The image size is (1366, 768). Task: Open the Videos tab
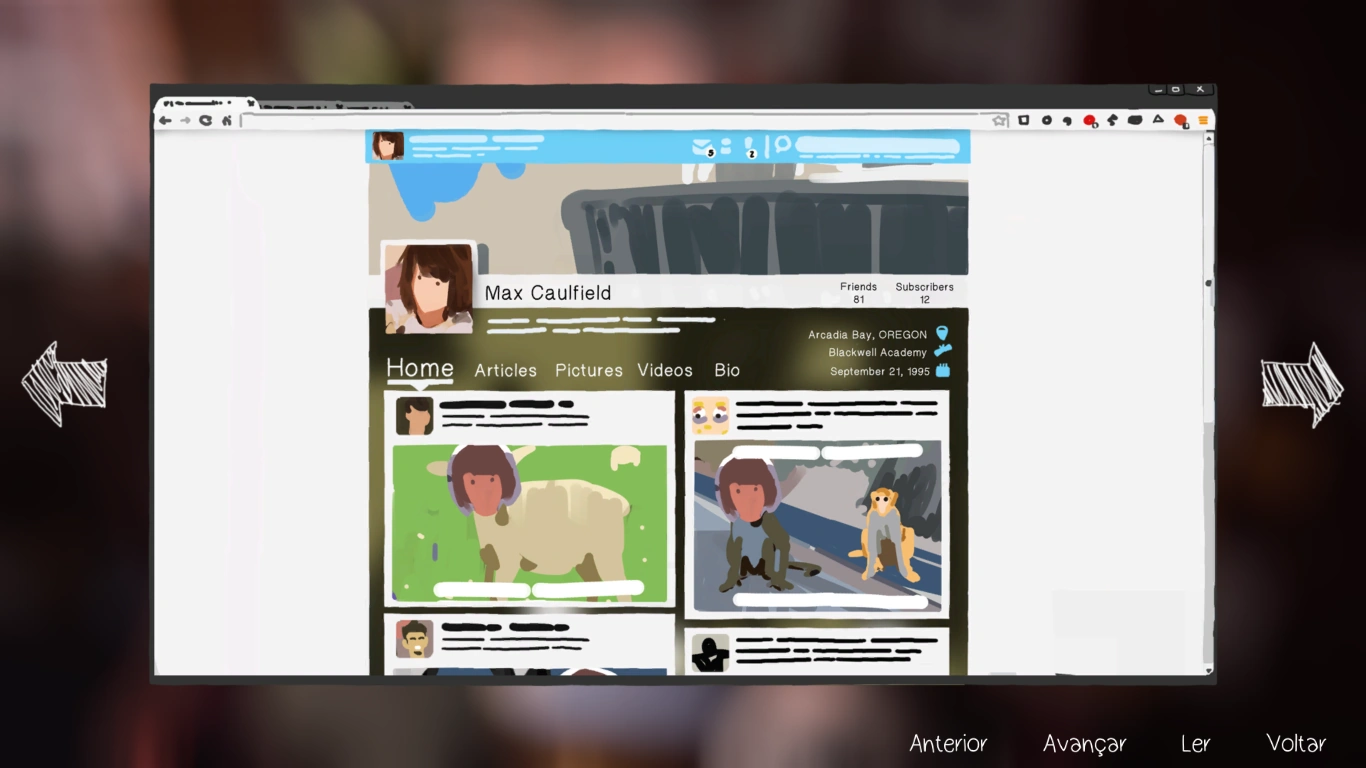(665, 370)
